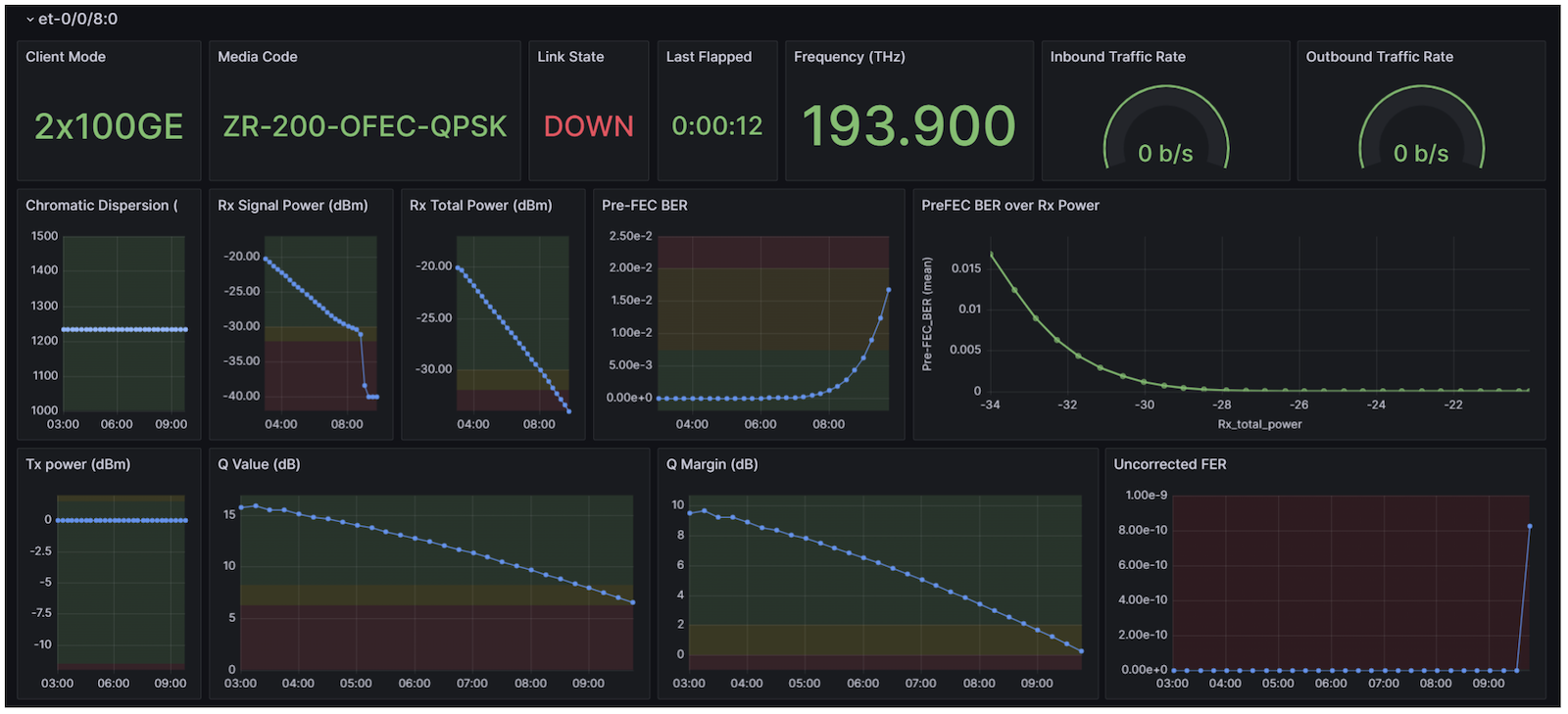Open the Last Flapped panel title
1568x714 pixels.
tap(709, 57)
